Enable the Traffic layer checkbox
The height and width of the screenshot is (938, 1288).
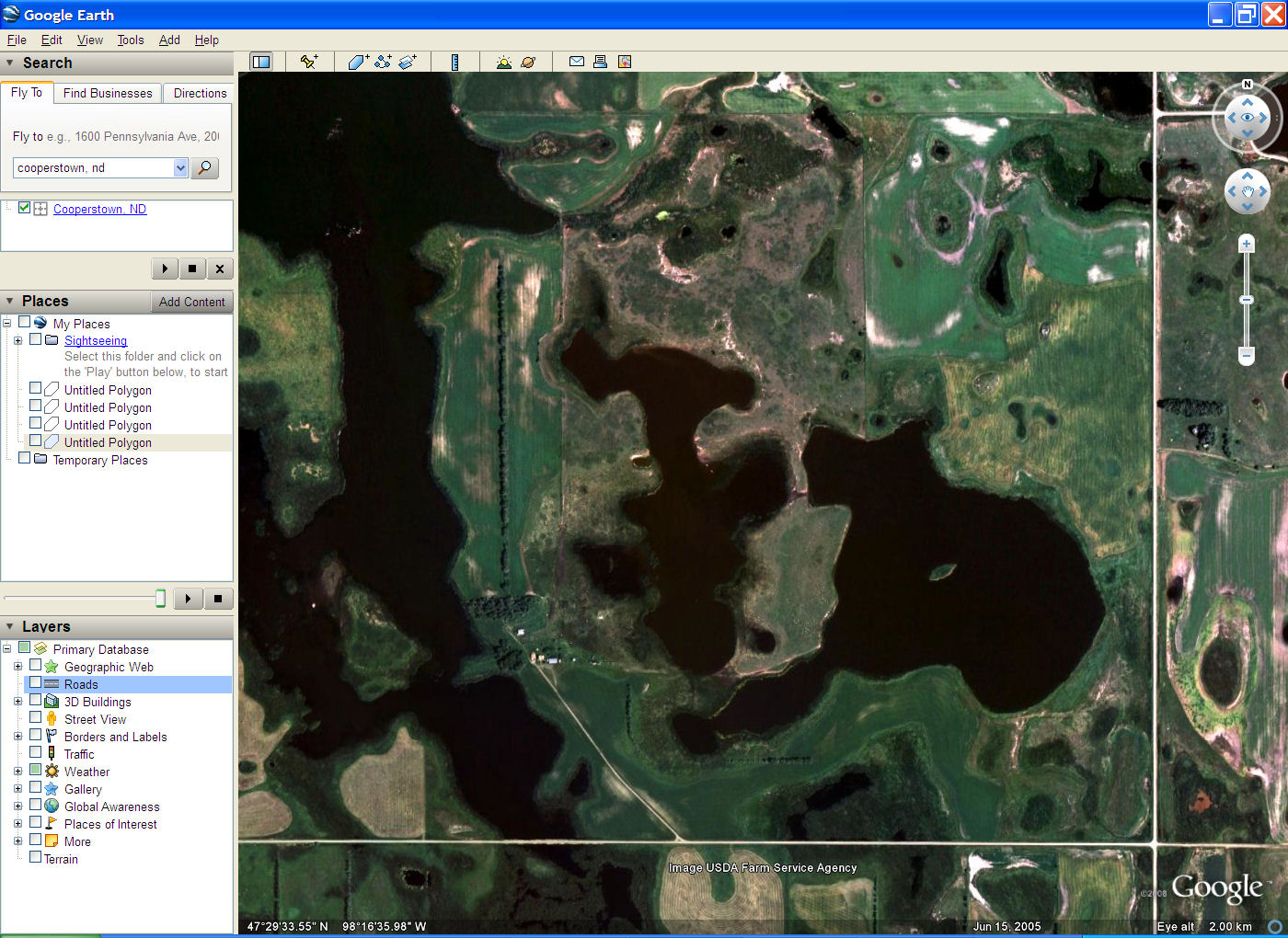35,753
